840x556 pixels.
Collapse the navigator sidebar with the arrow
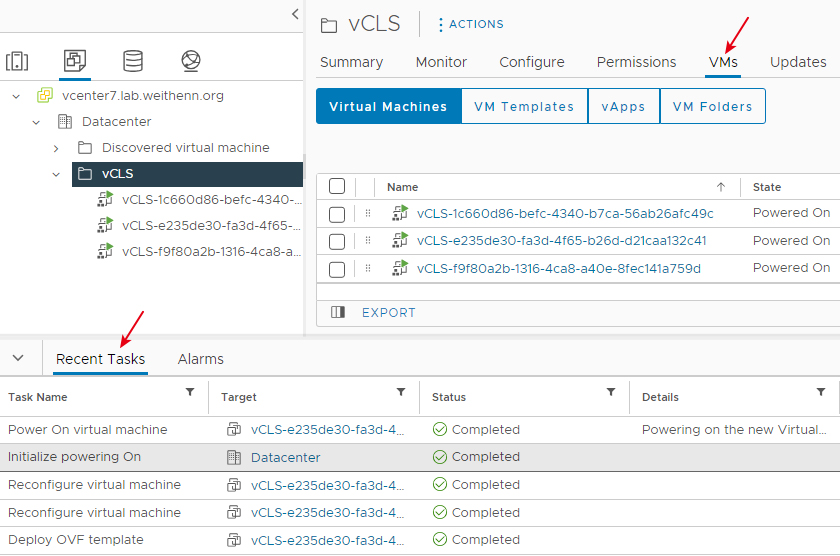click(295, 14)
